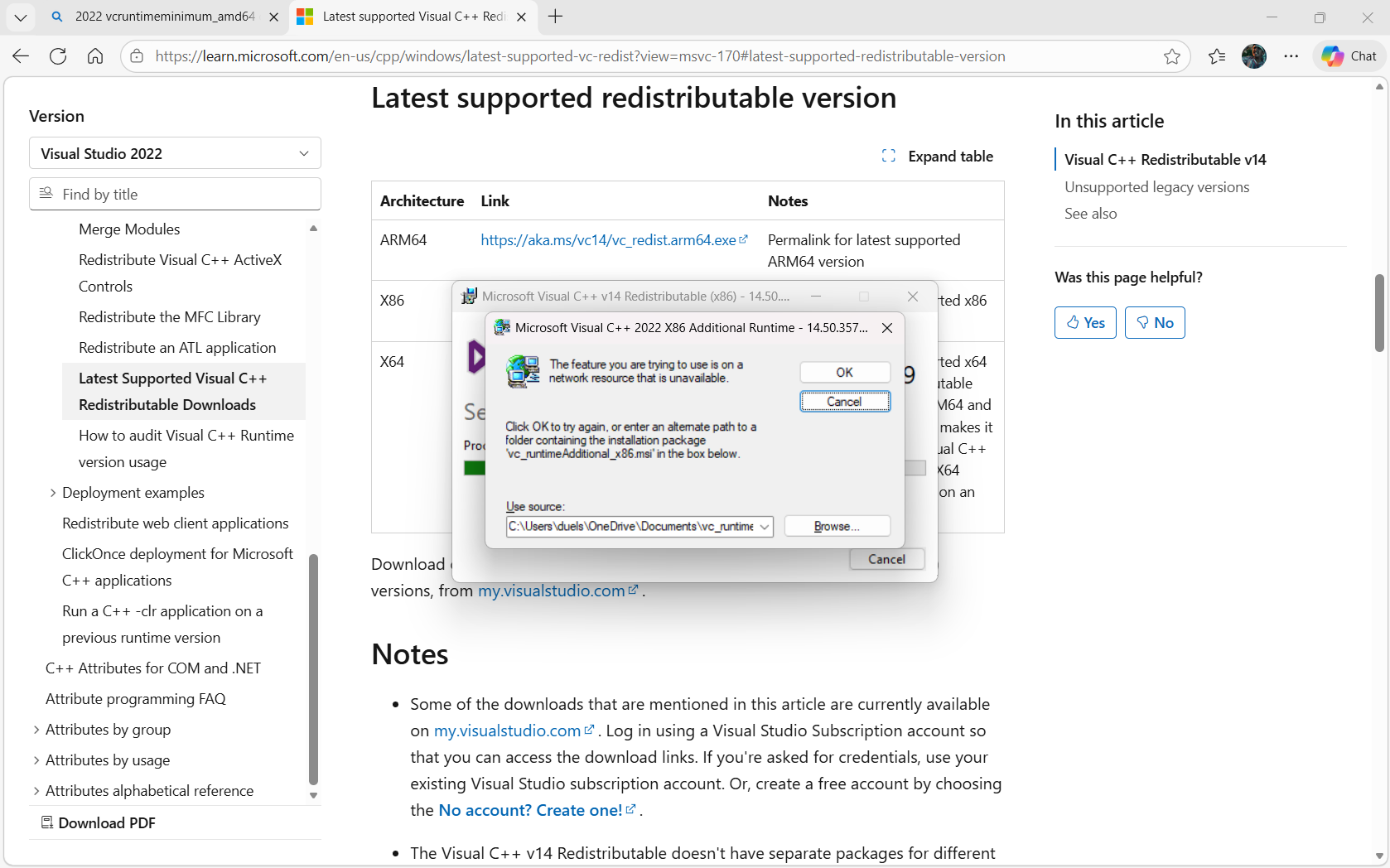Open my.visualstudio.com link in Notes

click(514, 731)
